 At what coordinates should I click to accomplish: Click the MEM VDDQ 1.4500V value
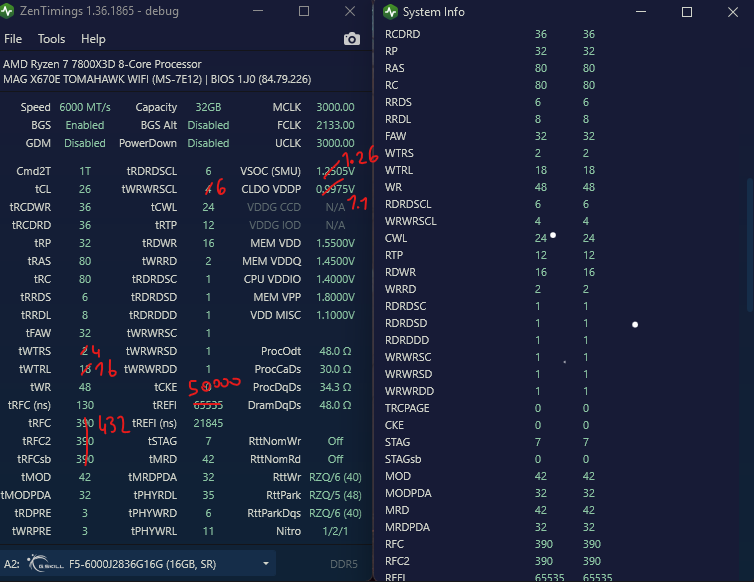coord(335,261)
